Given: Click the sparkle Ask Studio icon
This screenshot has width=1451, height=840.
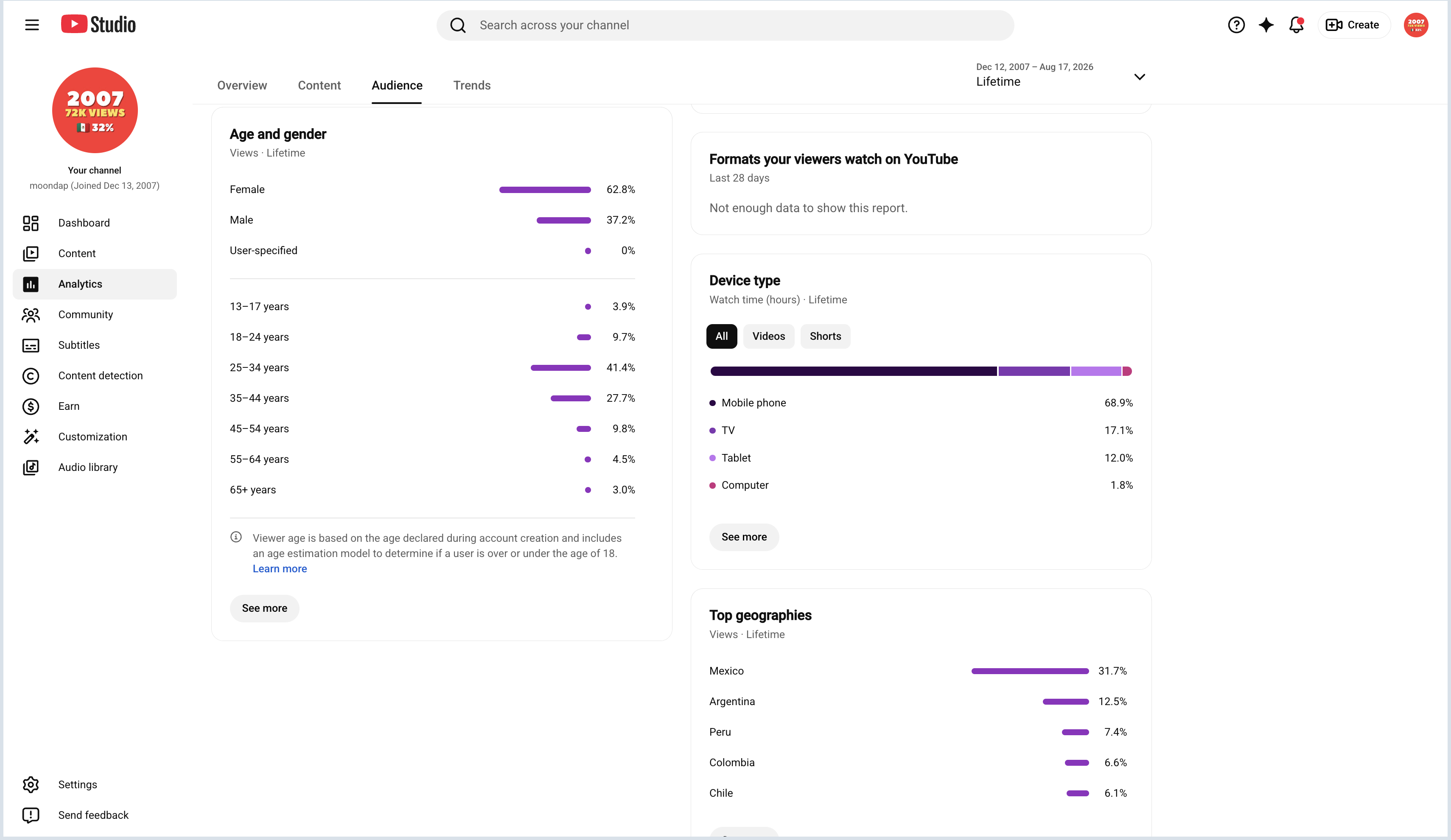Looking at the screenshot, I should [1266, 25].
